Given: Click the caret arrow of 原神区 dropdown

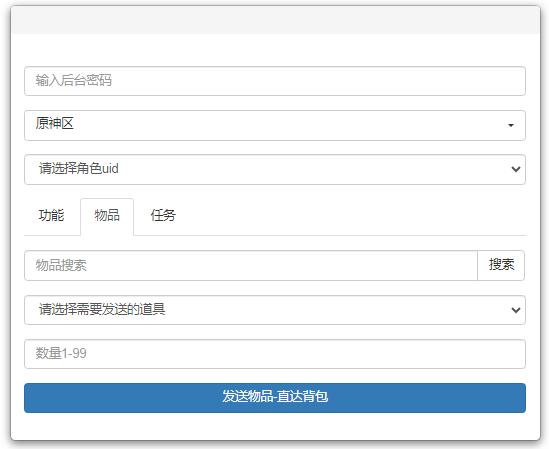Looking at the screenshot, I should [x=511, y=125].
